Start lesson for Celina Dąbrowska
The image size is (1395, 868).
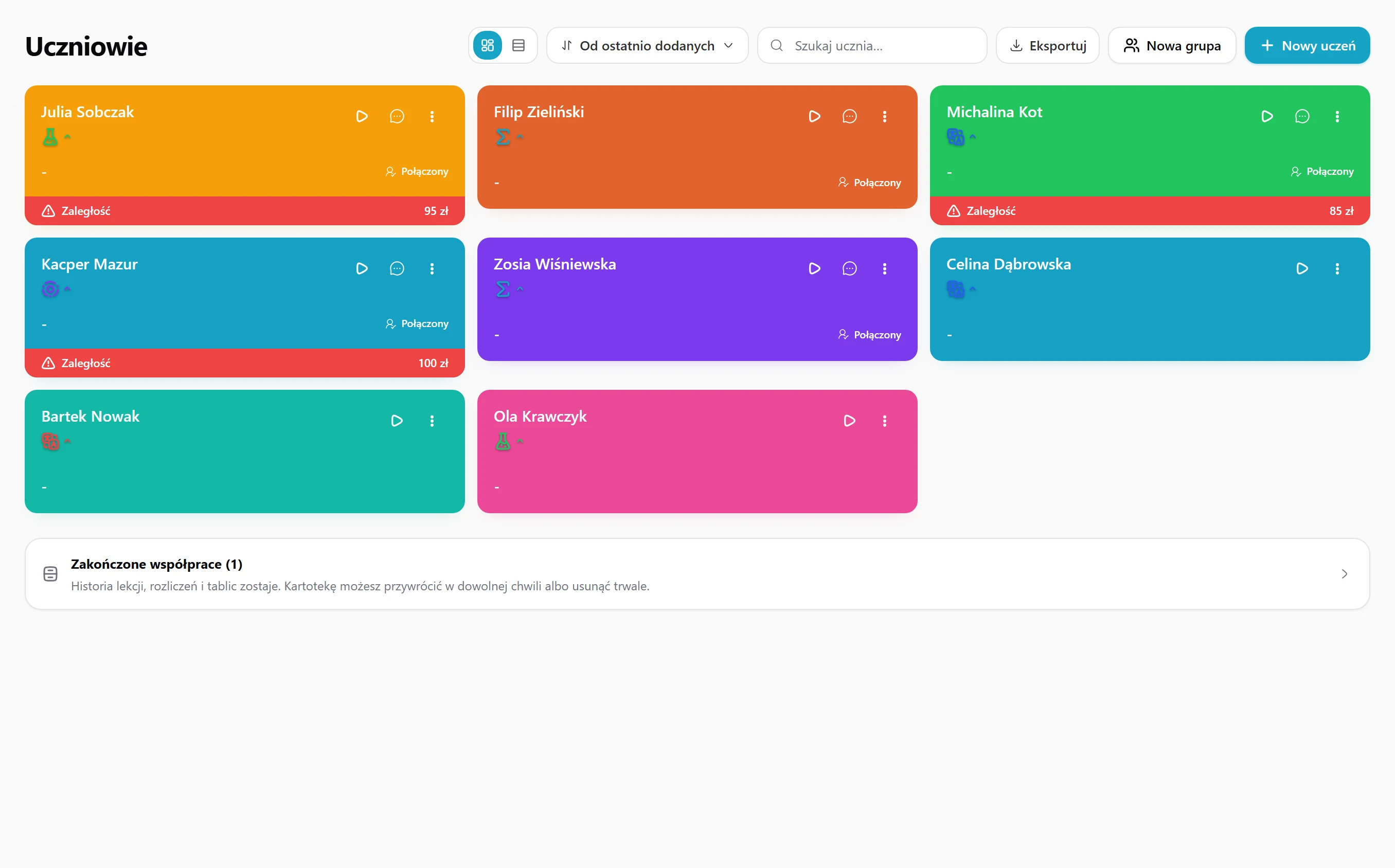[x=1302, y=268]
